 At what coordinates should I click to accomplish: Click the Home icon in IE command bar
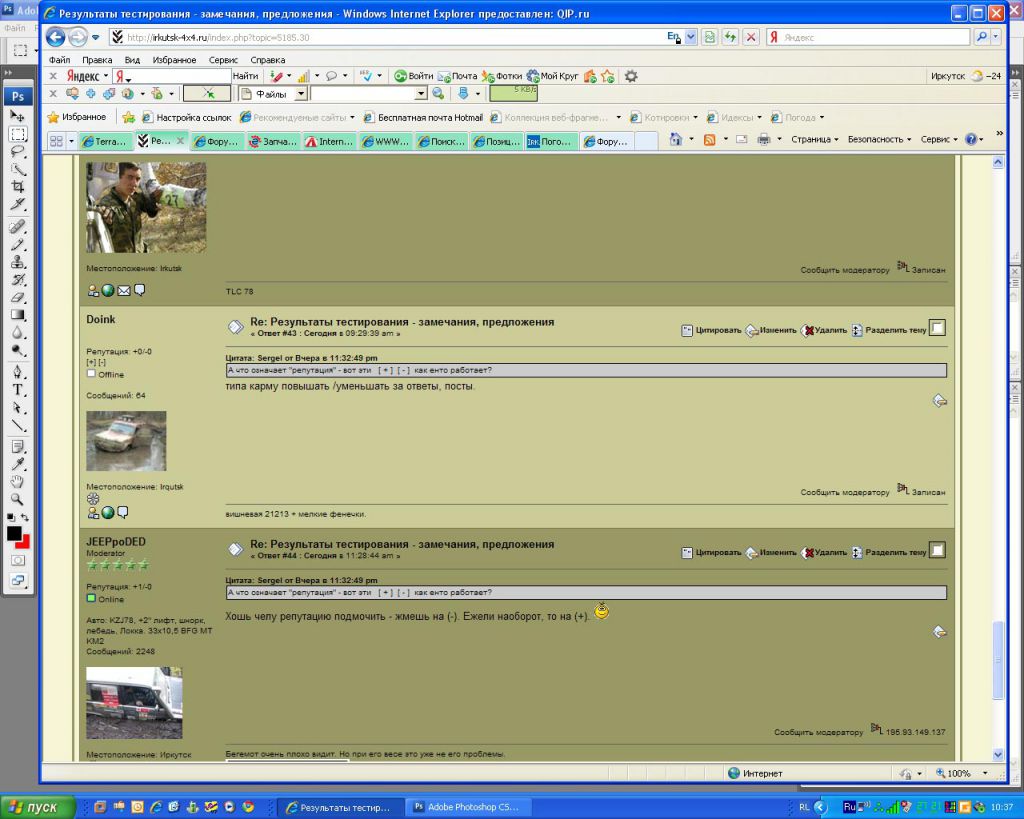(677, 140)
